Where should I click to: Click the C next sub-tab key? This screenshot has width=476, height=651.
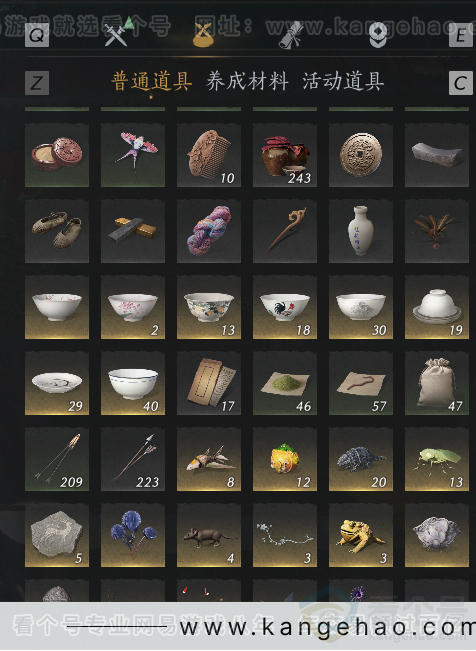(461, 83)
